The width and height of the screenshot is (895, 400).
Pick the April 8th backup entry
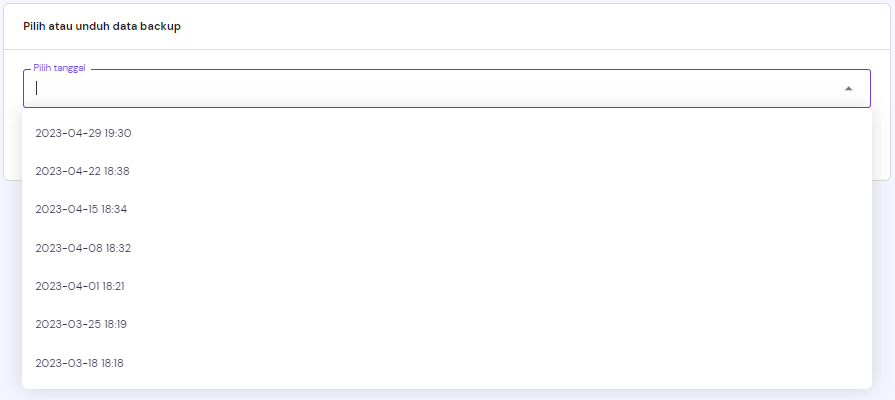[83, 248]
